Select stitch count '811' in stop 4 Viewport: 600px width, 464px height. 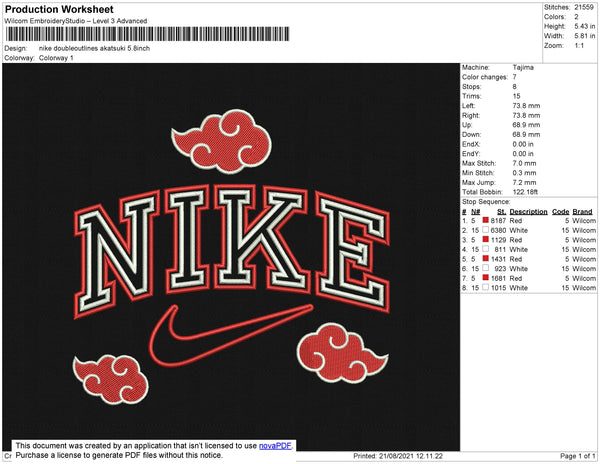[500, 249]
